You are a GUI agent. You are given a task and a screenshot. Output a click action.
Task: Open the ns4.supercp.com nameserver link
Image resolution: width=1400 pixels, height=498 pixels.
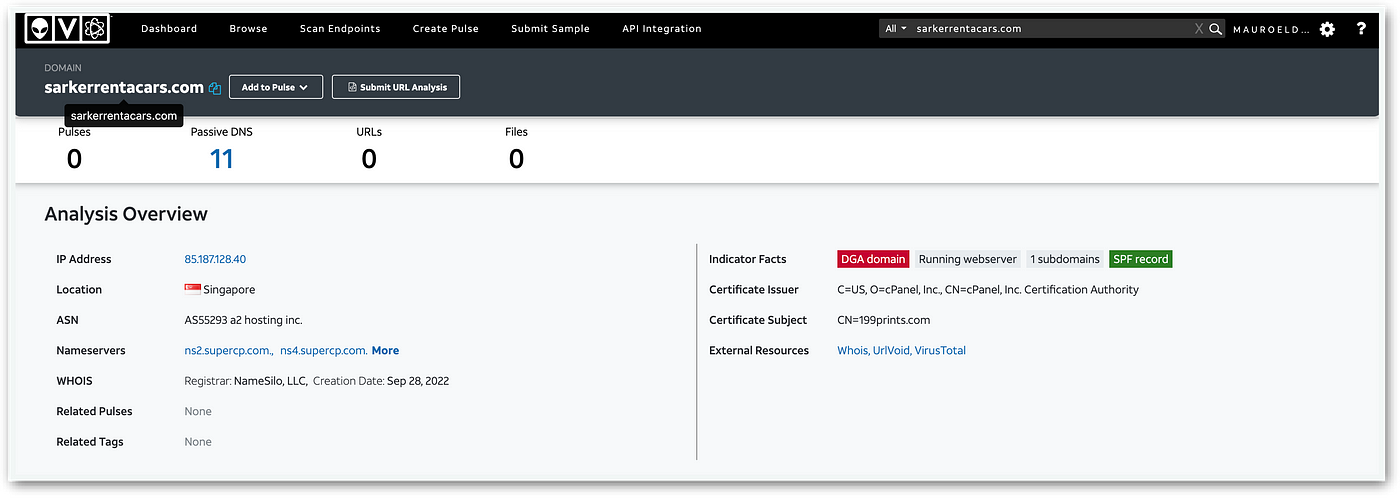324,350
